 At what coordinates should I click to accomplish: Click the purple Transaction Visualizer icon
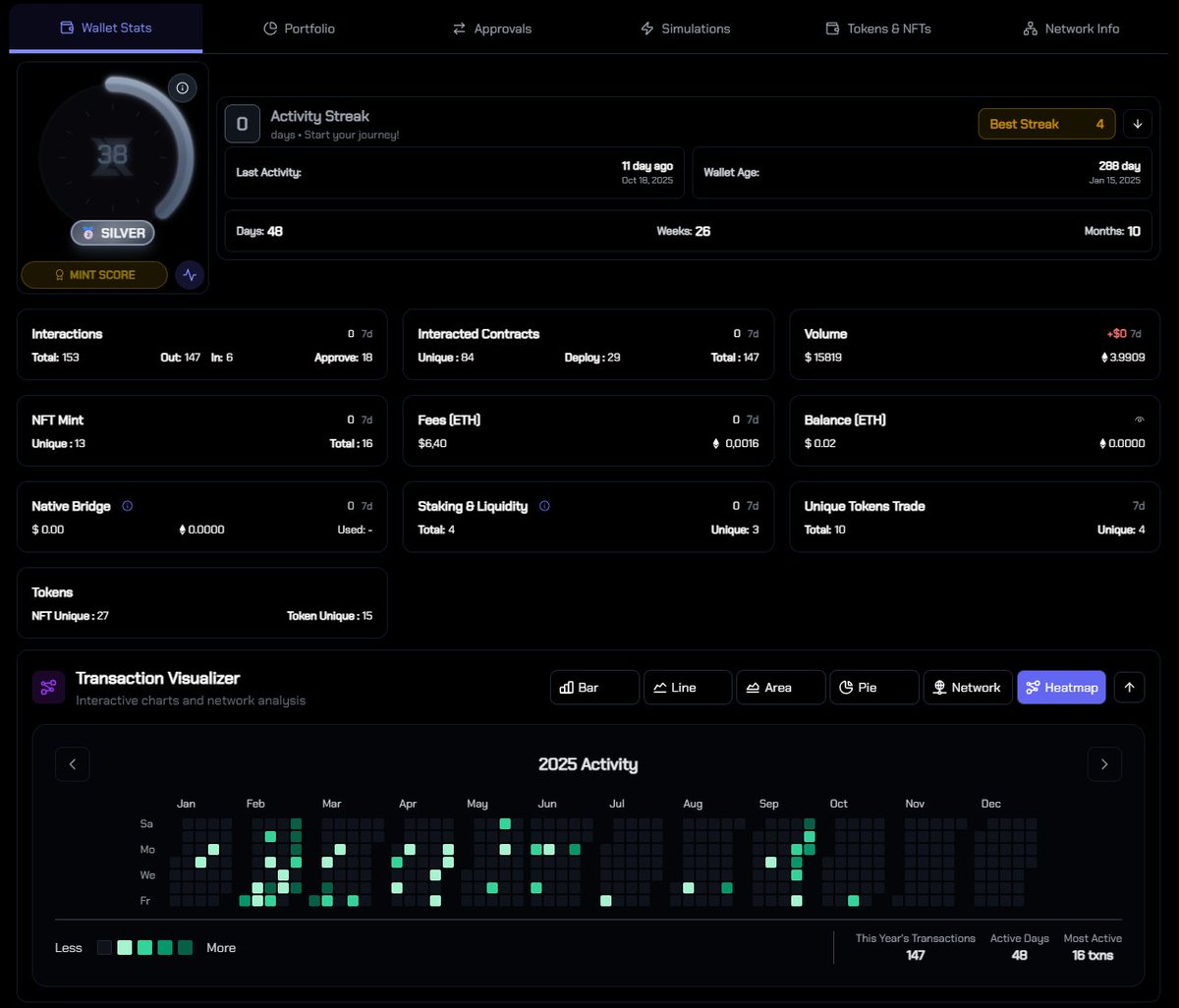point(48,686)
